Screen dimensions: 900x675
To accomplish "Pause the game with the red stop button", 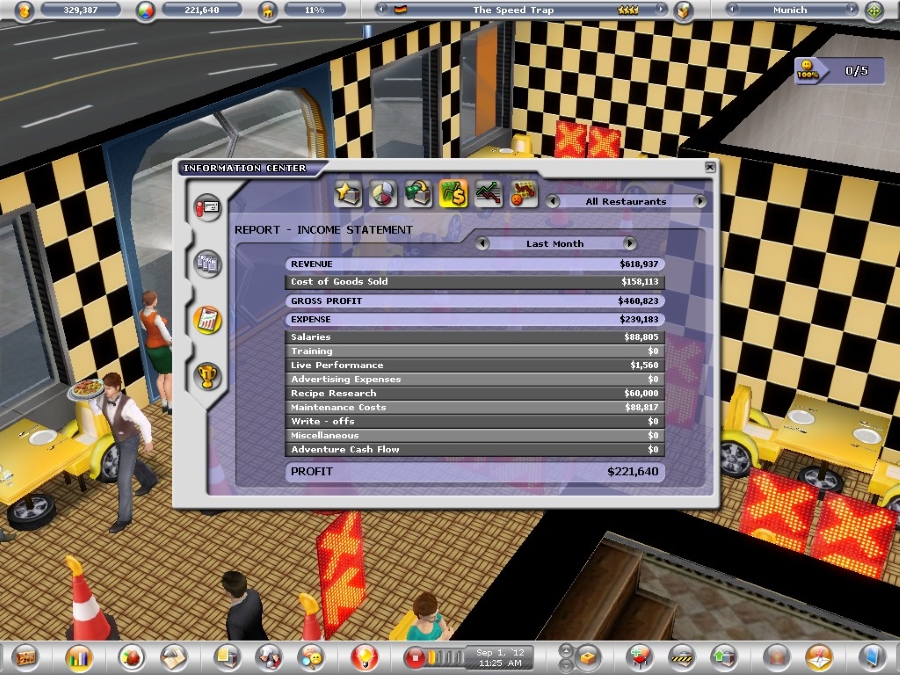I will pyautogui.click(x=414, y=658).
